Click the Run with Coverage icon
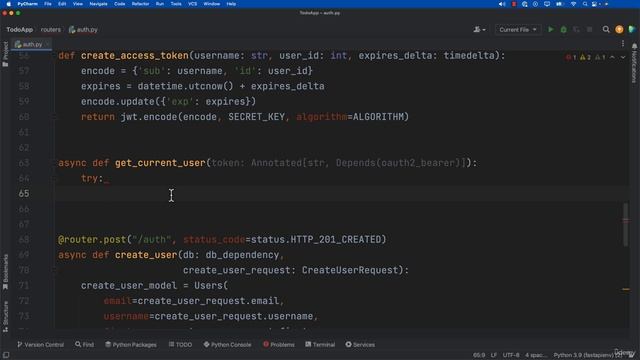This screenshot has height=360, width=640. point(576,29)
